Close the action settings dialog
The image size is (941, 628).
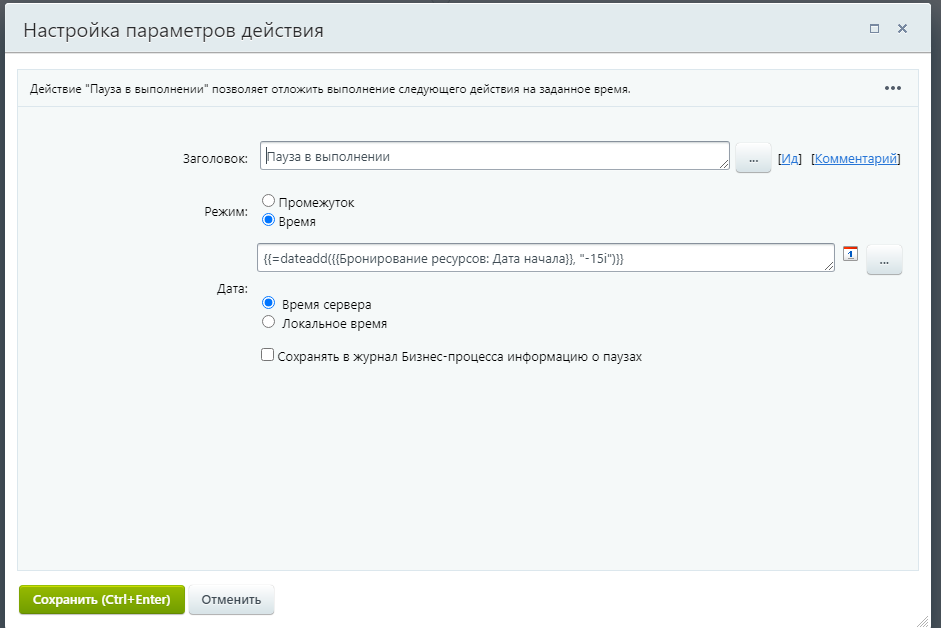[902, 29]
